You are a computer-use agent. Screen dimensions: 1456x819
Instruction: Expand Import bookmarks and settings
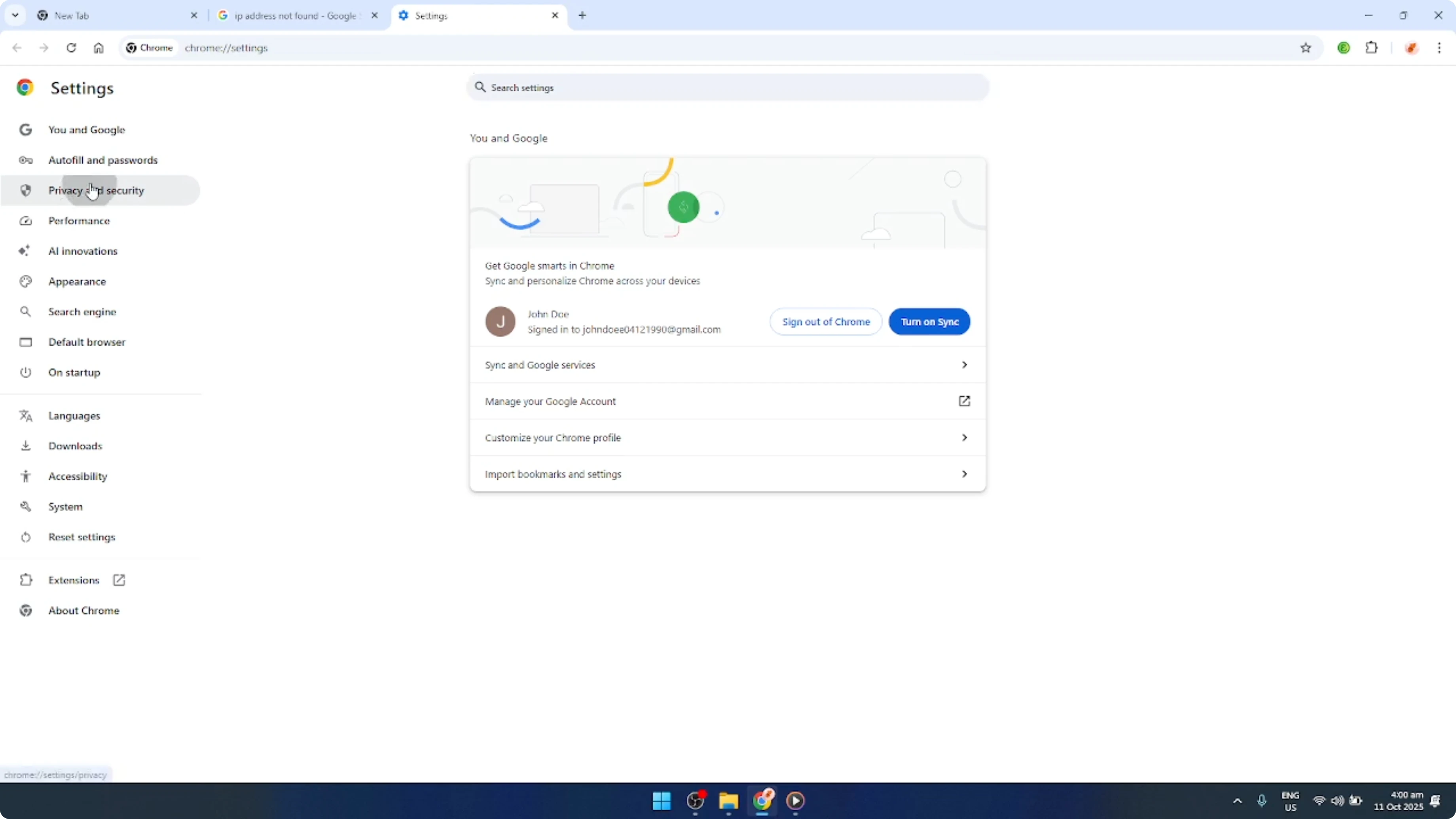pos(727,474)
